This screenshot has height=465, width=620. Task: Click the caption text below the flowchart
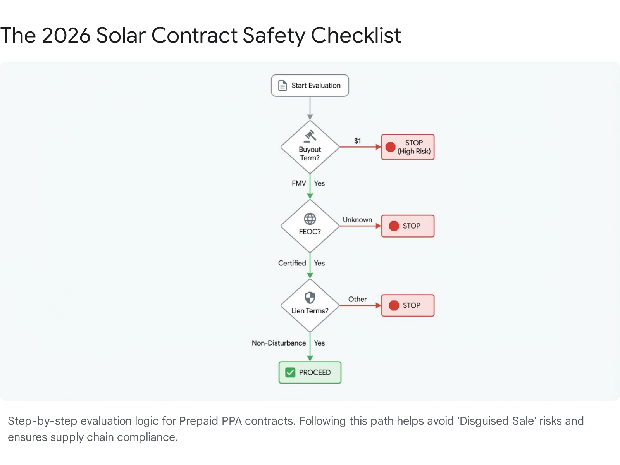(295, 429)
